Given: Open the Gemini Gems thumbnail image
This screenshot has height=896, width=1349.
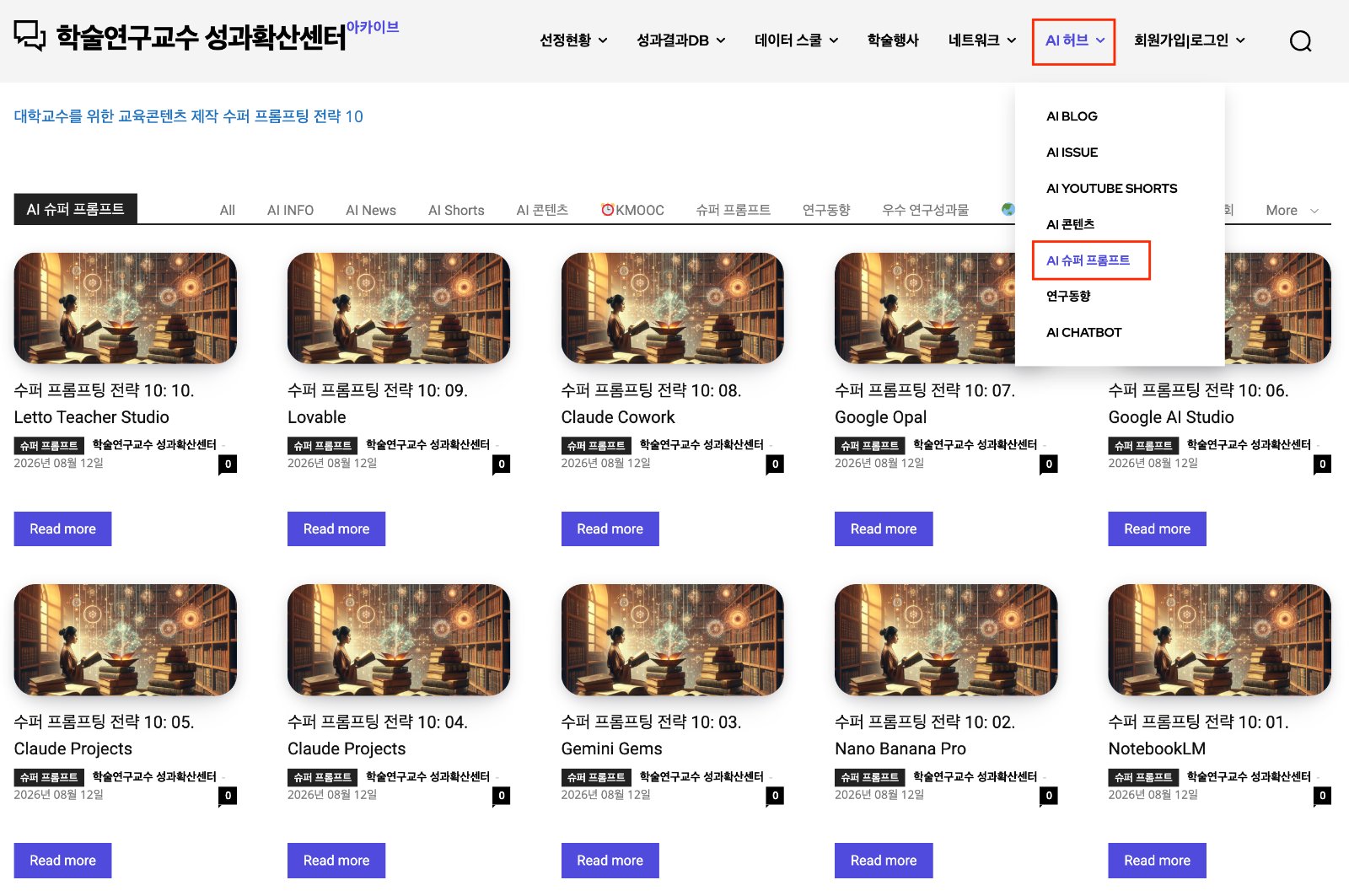Looking at the screenshot, I should (x=672, y=640).
